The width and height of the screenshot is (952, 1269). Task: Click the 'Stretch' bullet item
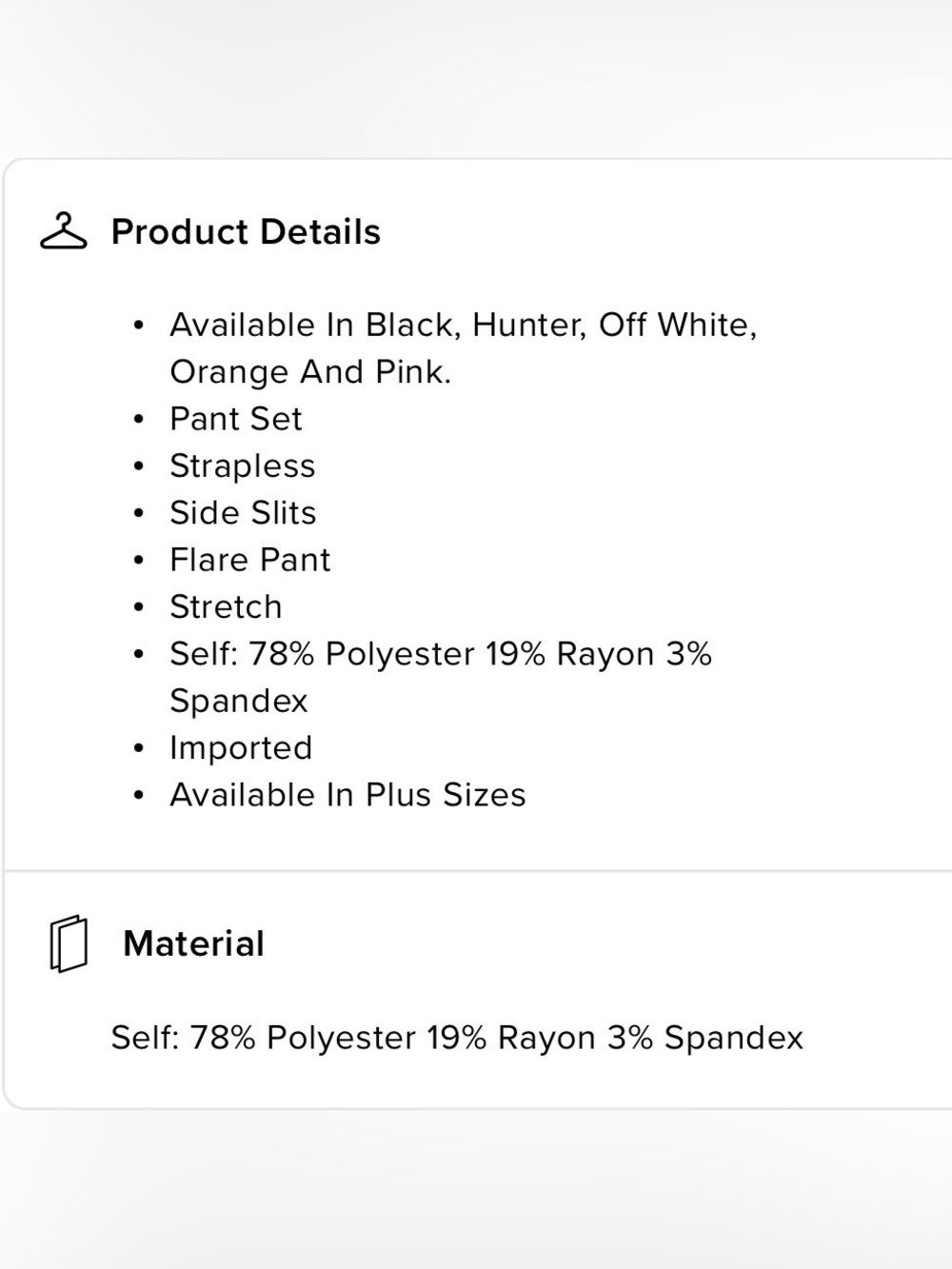click(226, 606)
